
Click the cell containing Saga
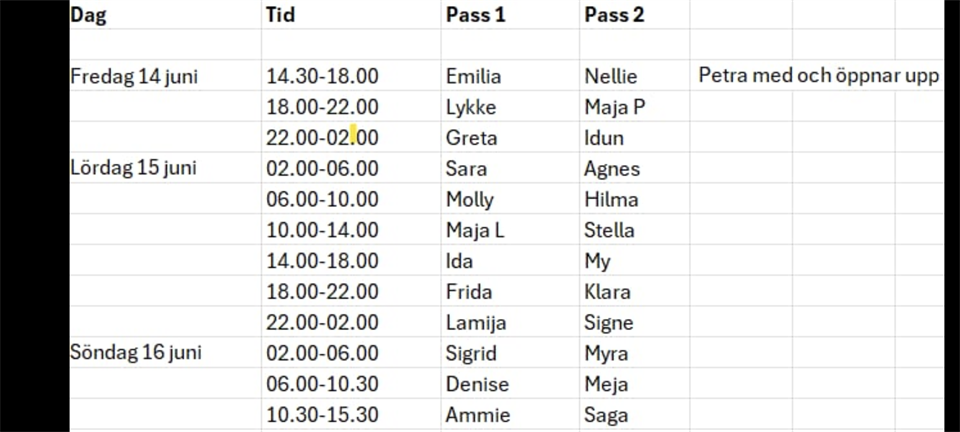coord(606,415)
